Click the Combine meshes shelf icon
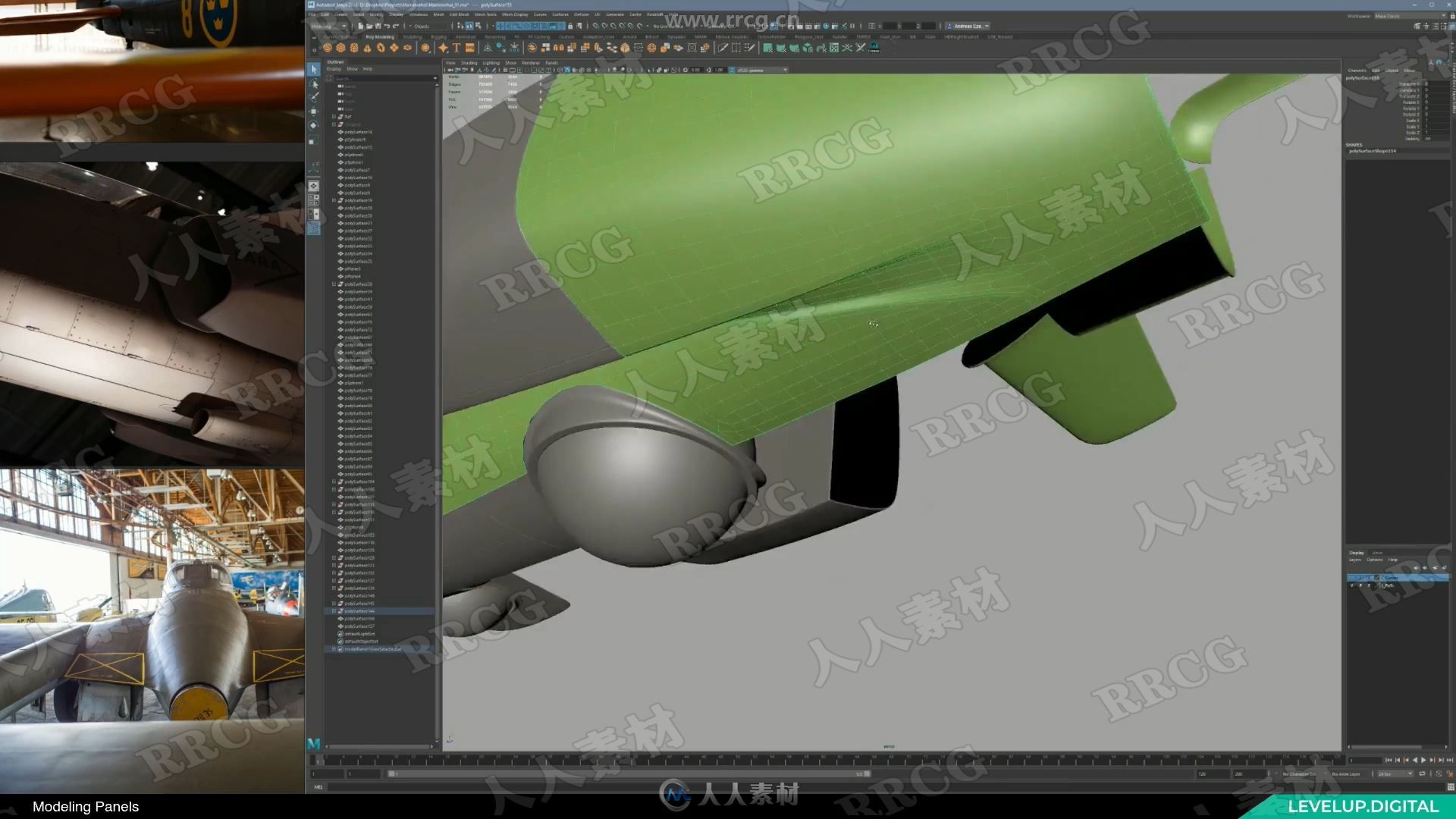 pos(532,48)
